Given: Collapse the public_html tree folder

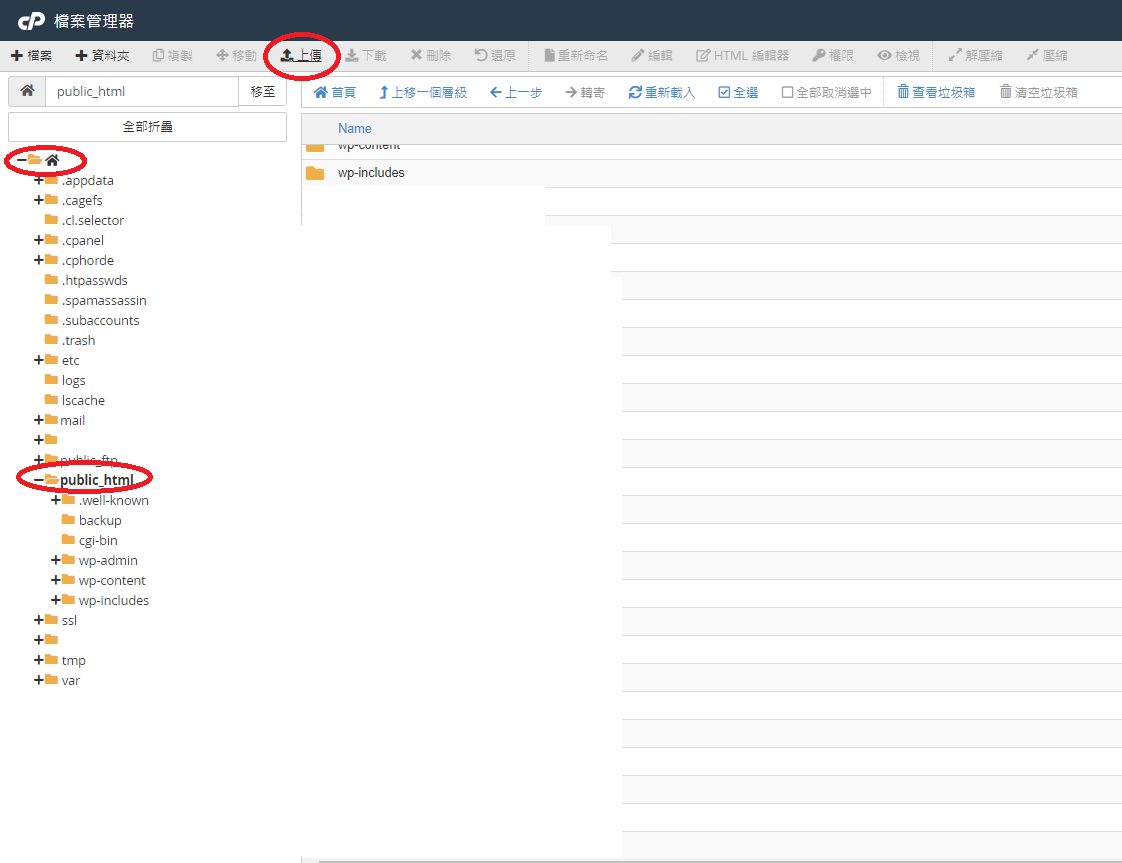Looking at the screenshot, I should (39, 480).
